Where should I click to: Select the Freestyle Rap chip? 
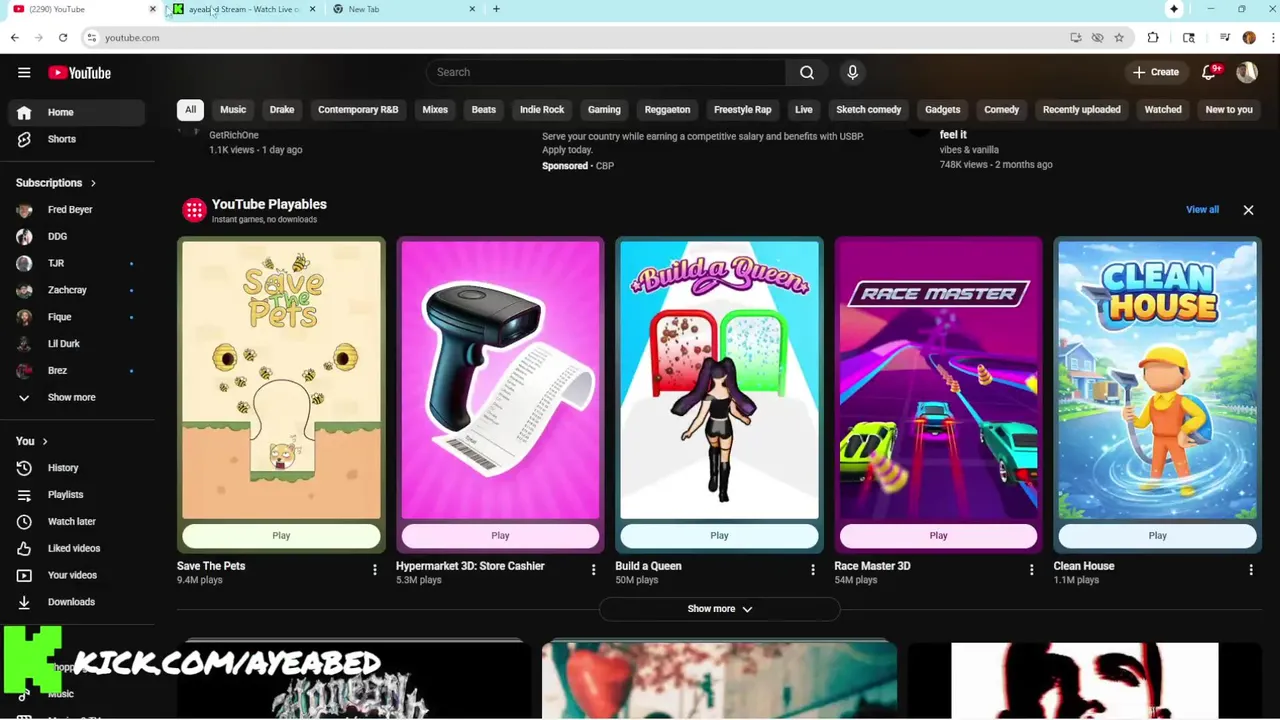pos(742,110)
